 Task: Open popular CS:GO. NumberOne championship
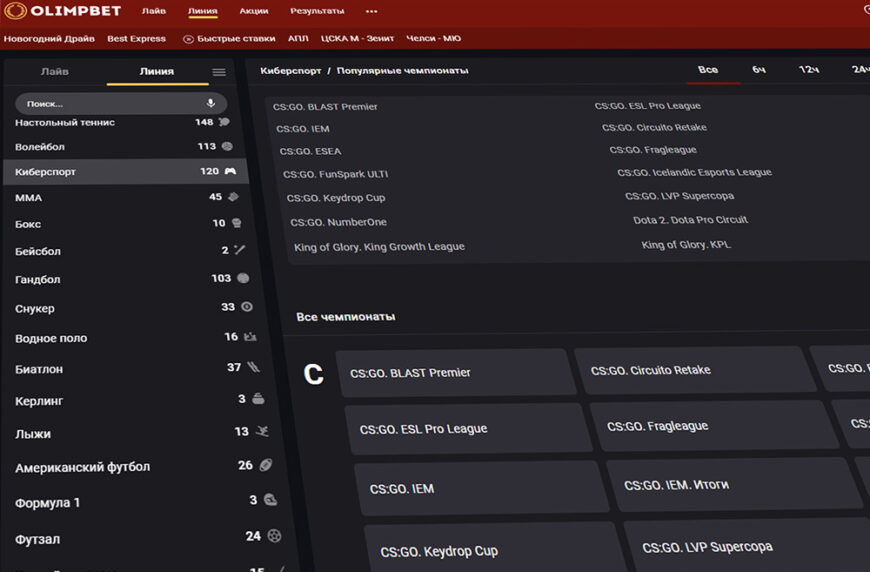(x=338, y=222)
